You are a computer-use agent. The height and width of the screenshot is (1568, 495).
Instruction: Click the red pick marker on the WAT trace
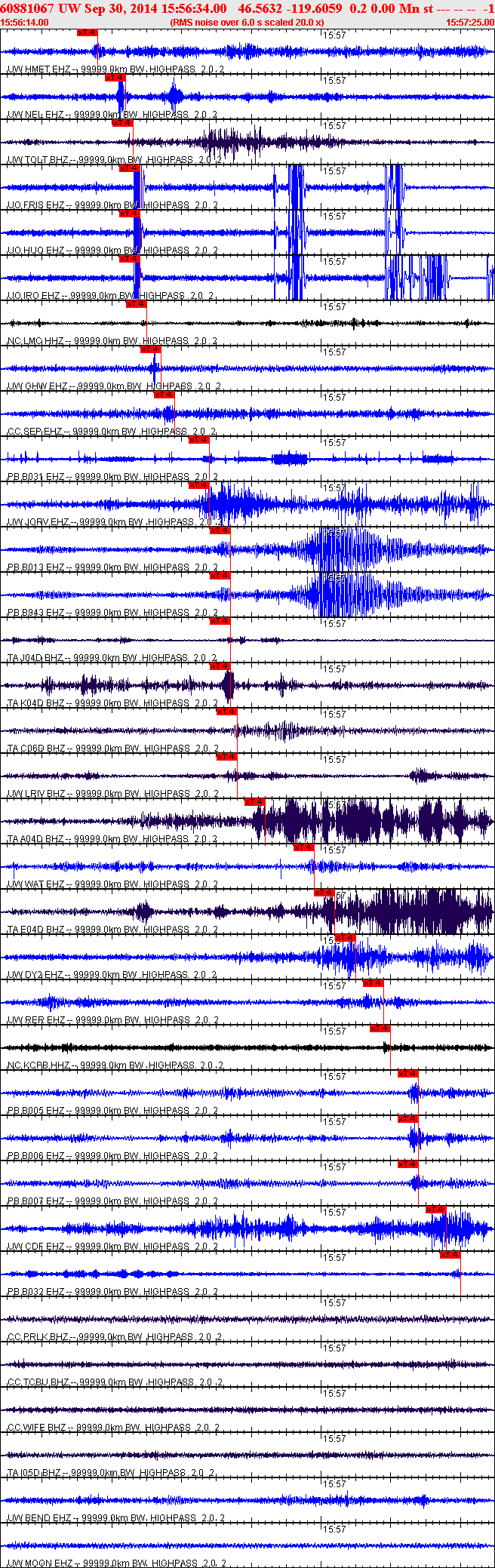pyautogui.click(x=303, y=847)
